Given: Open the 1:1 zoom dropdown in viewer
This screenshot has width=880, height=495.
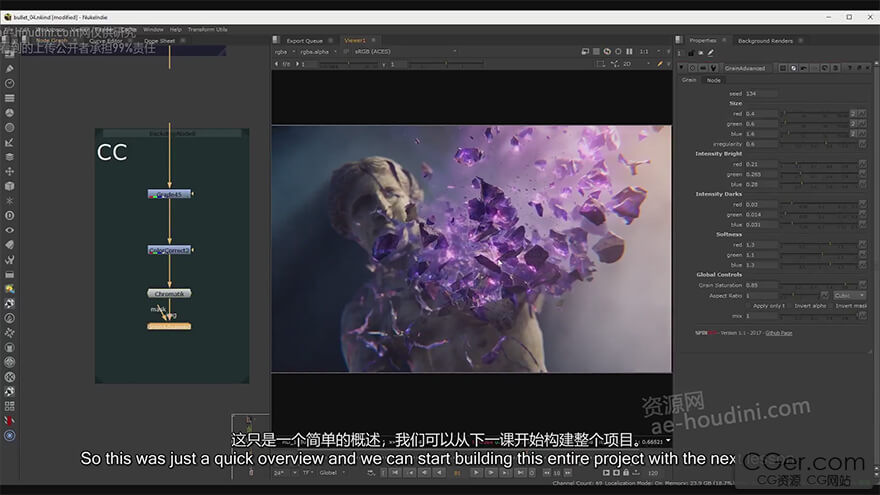Looking at the screenshot, I should 650,52.
